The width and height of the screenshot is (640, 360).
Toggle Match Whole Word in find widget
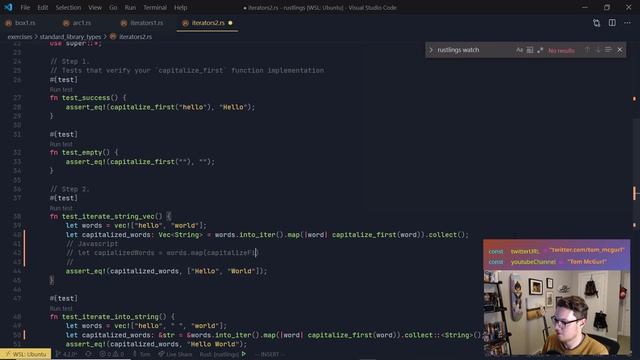pyautogui.click(x=530, y=50)
